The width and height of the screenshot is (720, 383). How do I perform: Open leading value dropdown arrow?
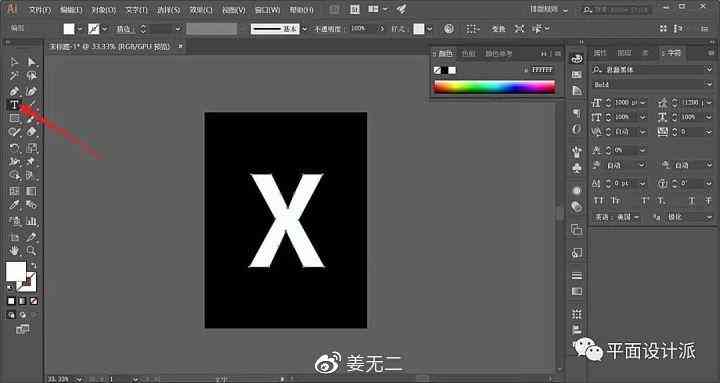pyautogui.click(x=708, y=102)
